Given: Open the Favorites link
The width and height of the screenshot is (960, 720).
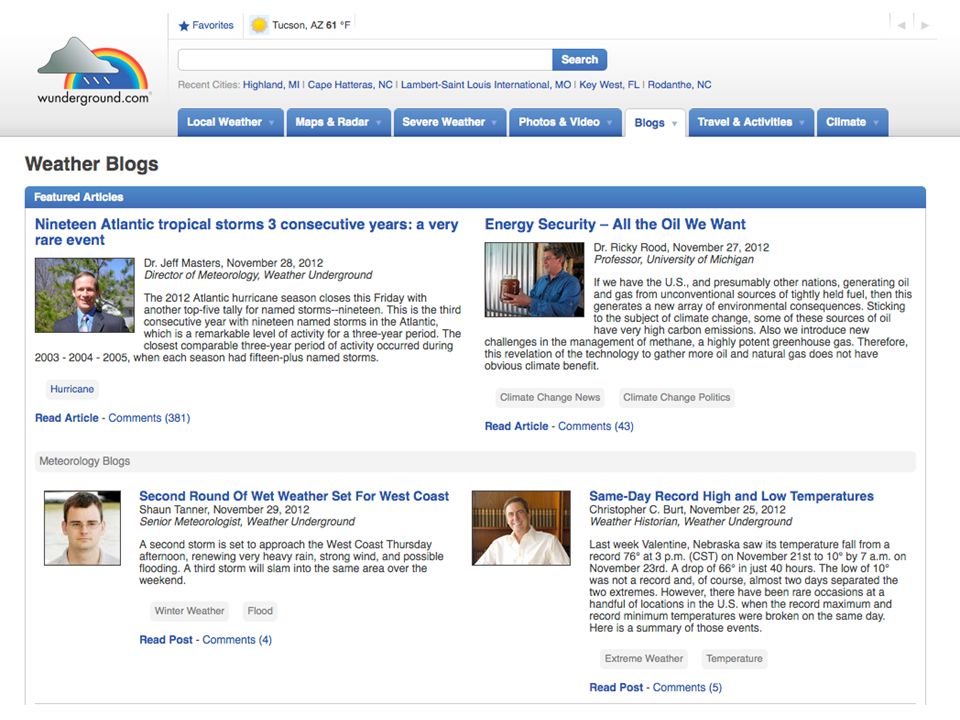Looking at the screenshot, I should 212,25.
